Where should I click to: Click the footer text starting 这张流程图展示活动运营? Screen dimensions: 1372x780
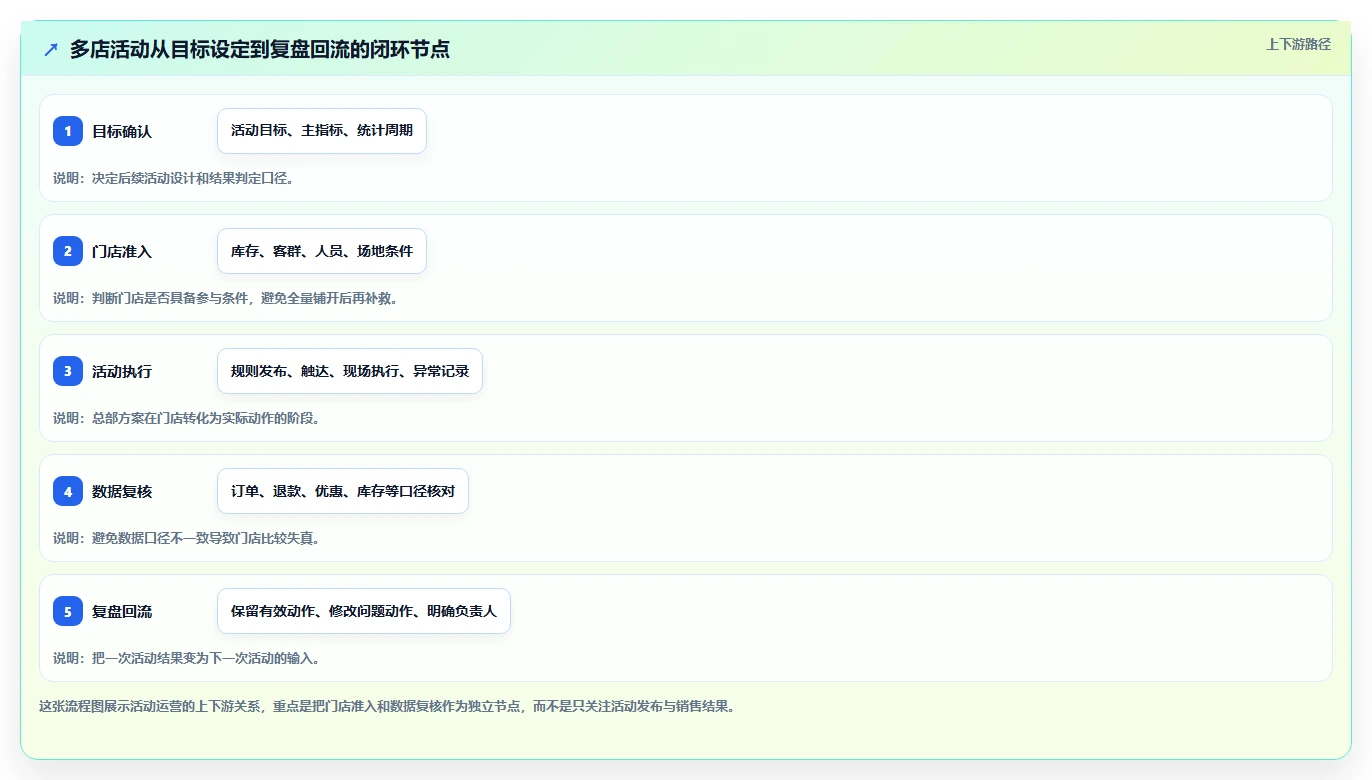click(387, 706)
